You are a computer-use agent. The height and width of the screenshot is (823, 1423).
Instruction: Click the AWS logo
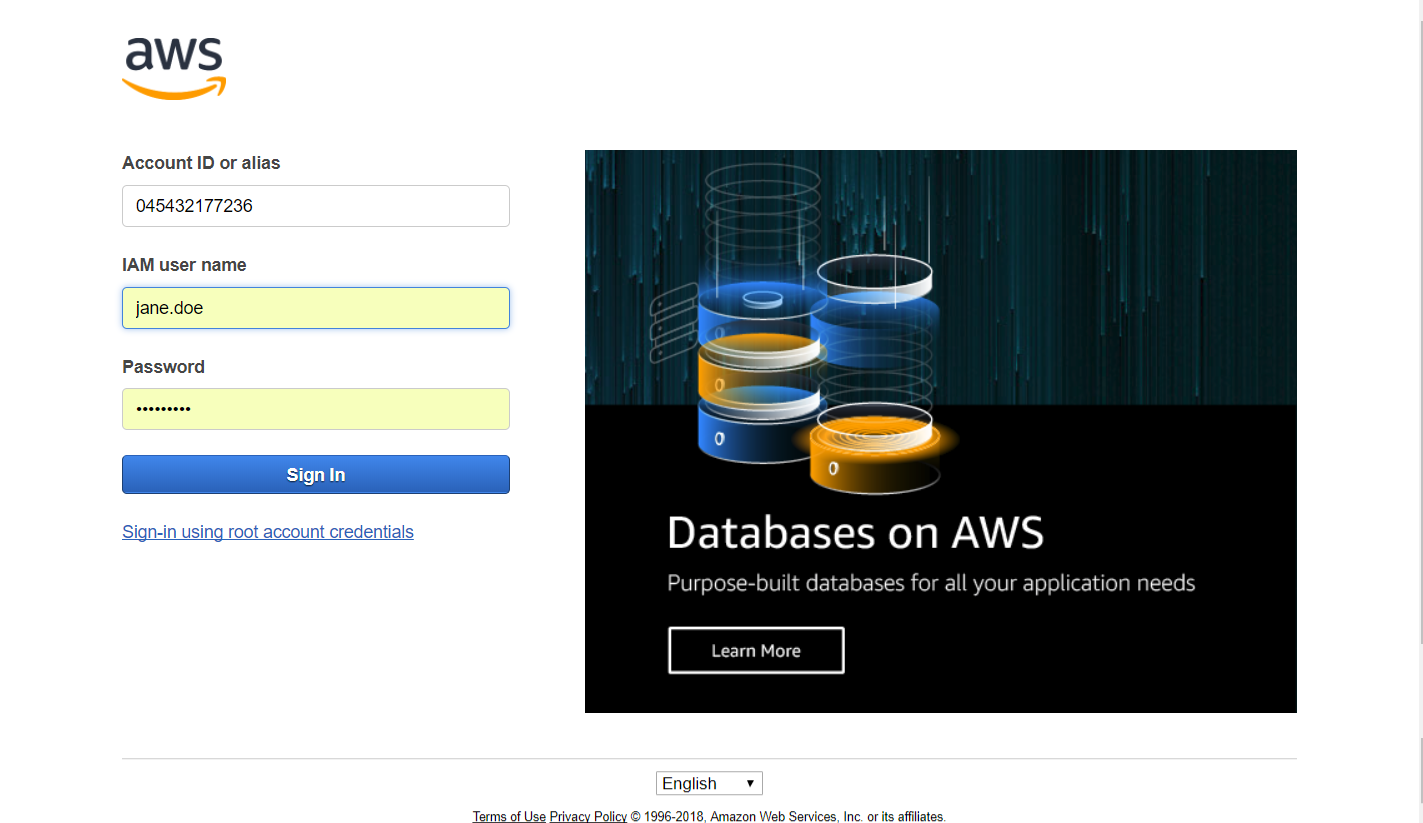(174, 68)
